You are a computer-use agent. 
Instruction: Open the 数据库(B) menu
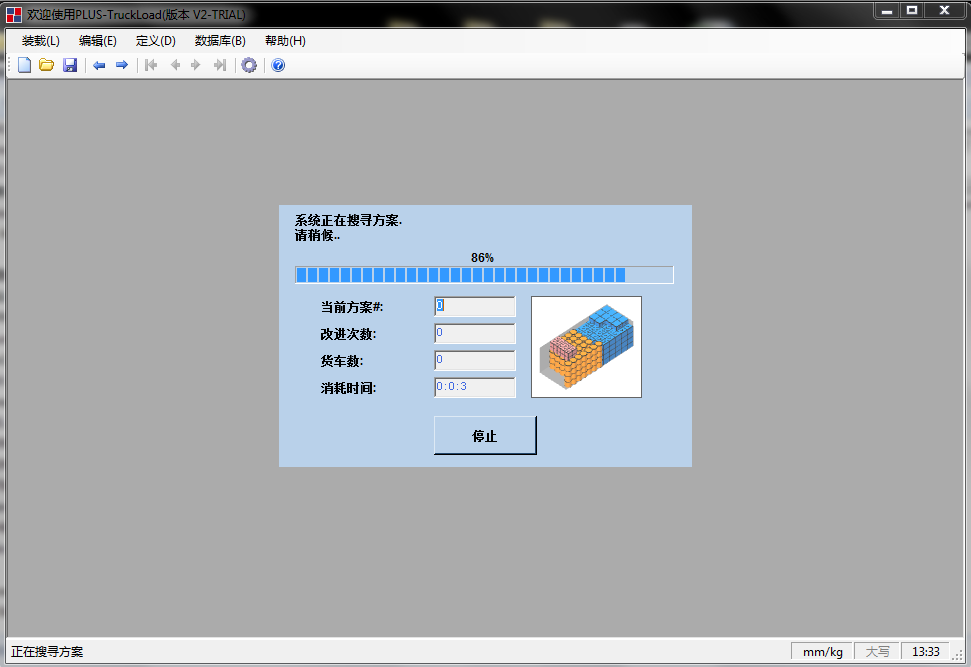coord(220,41)
